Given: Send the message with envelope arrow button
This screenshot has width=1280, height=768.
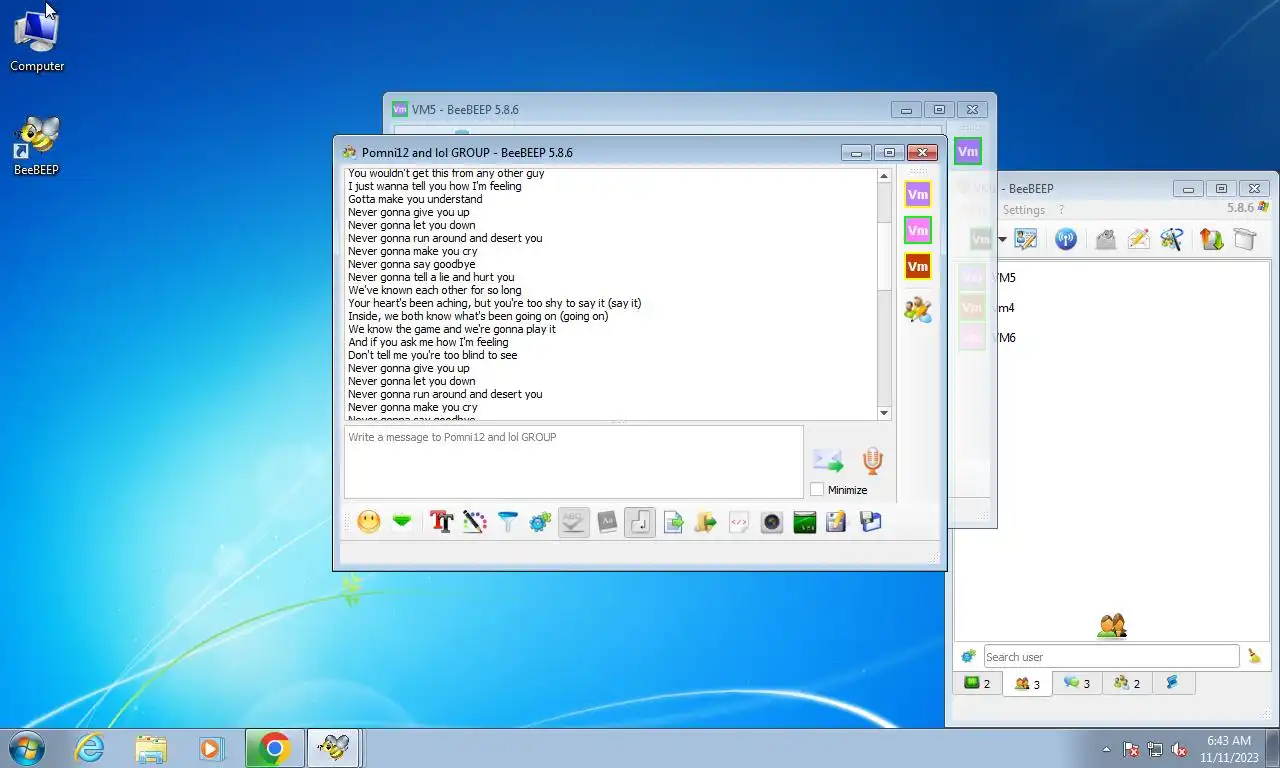Looking at the screenshot, I should pyautogui.click(x=828, y=460).
